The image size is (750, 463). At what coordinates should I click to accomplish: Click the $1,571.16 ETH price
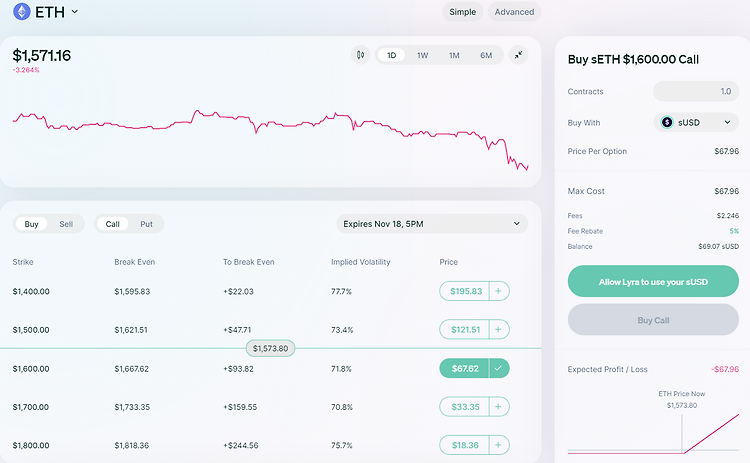click(42, 55)
